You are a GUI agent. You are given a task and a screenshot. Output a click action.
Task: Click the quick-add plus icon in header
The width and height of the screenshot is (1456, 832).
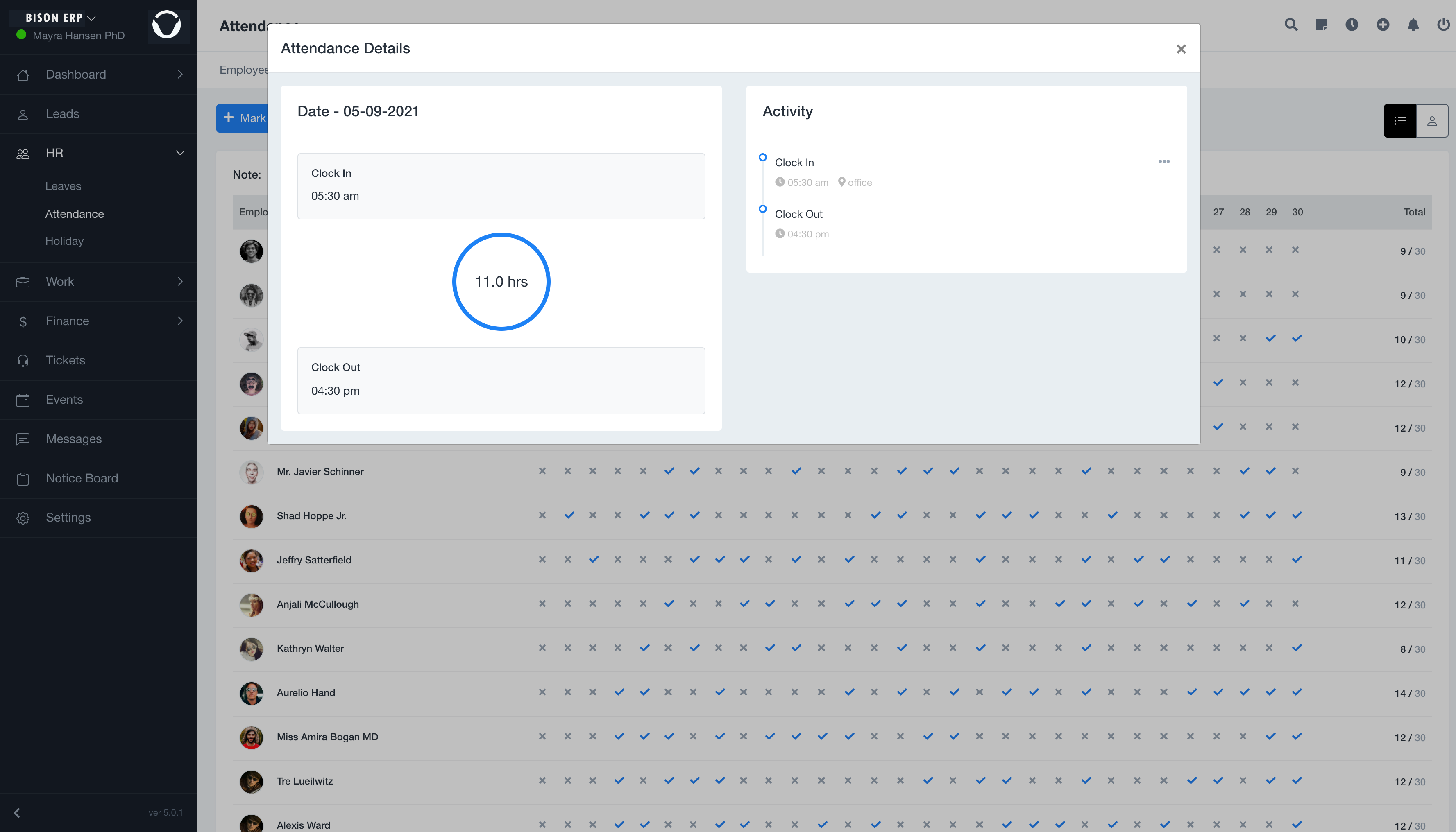click(x=1382, y=25)
